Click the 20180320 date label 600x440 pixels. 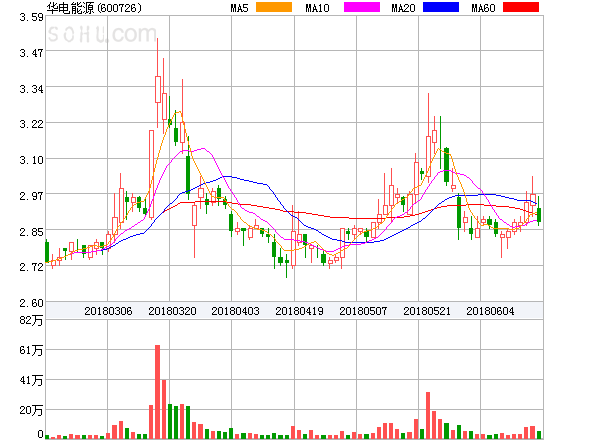pos(172,311)
